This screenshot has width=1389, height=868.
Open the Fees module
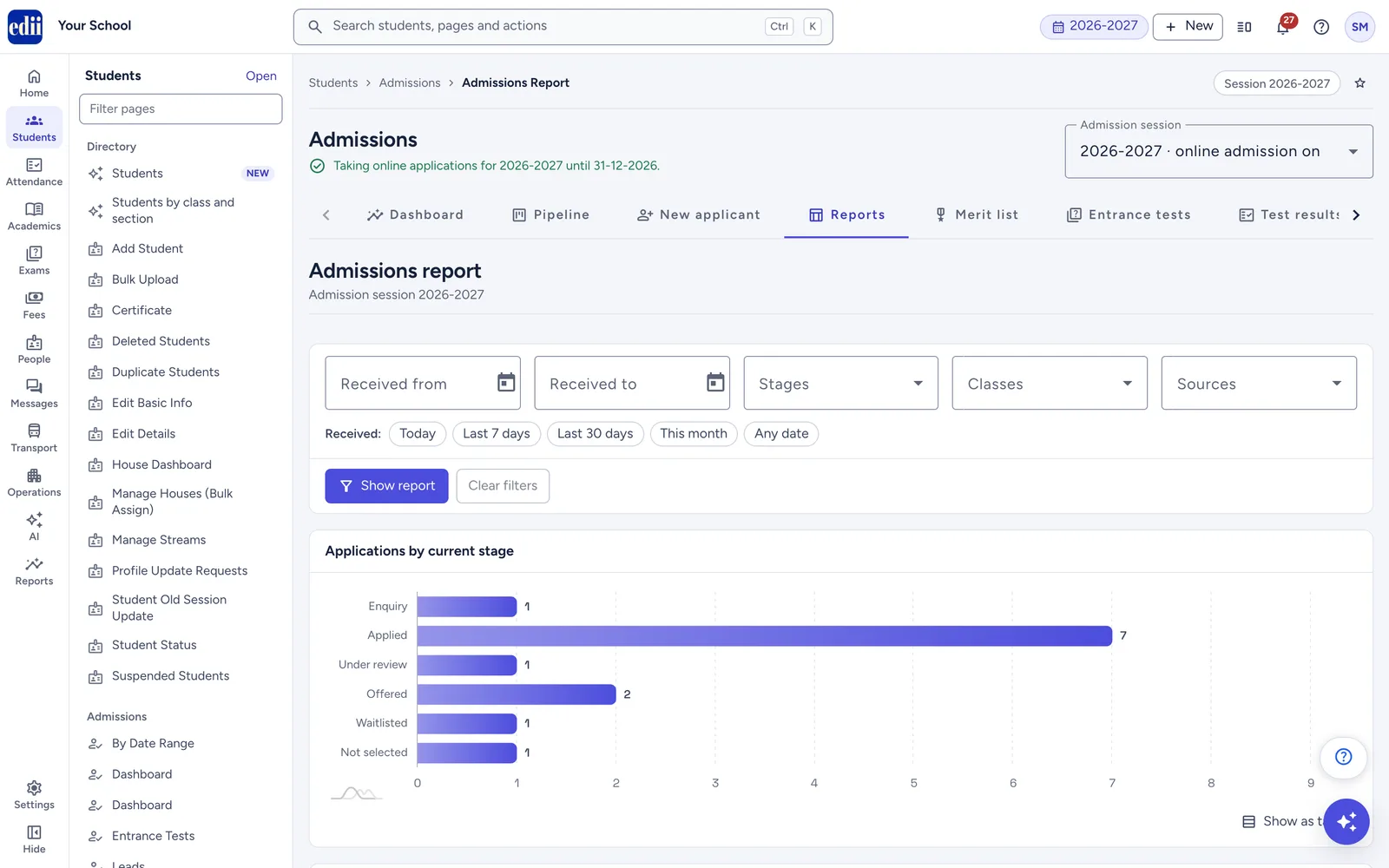point(34,305)
